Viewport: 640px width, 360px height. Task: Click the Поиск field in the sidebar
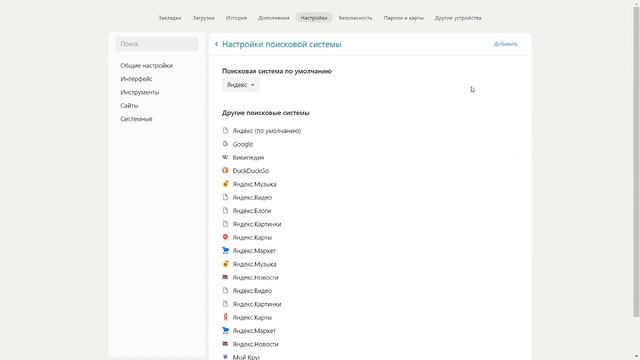click(157, 44)
